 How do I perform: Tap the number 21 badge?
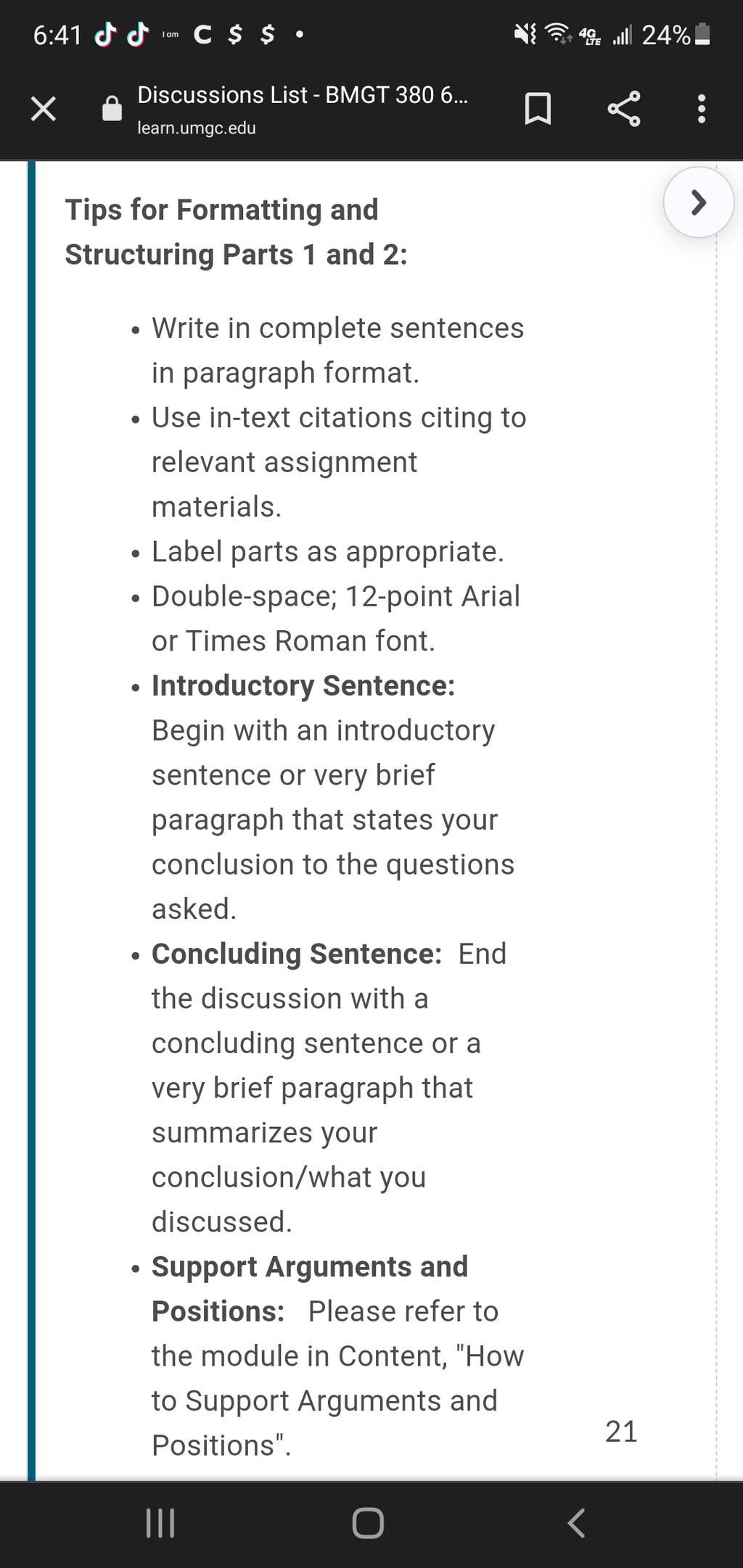[x=621, y=1431]
